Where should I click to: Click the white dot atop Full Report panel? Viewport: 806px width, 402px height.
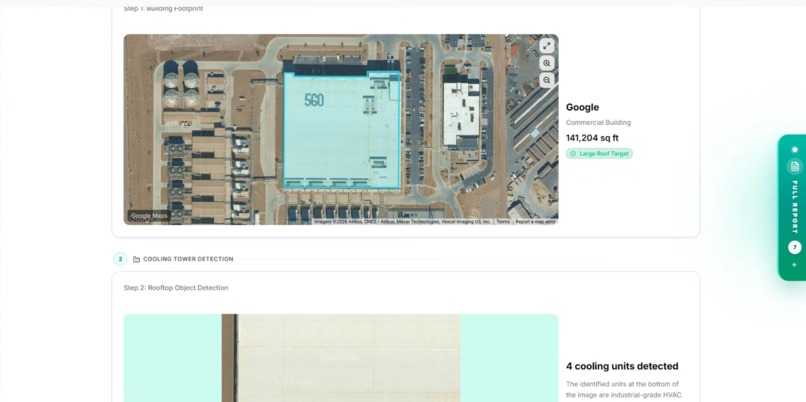(795, 150)
